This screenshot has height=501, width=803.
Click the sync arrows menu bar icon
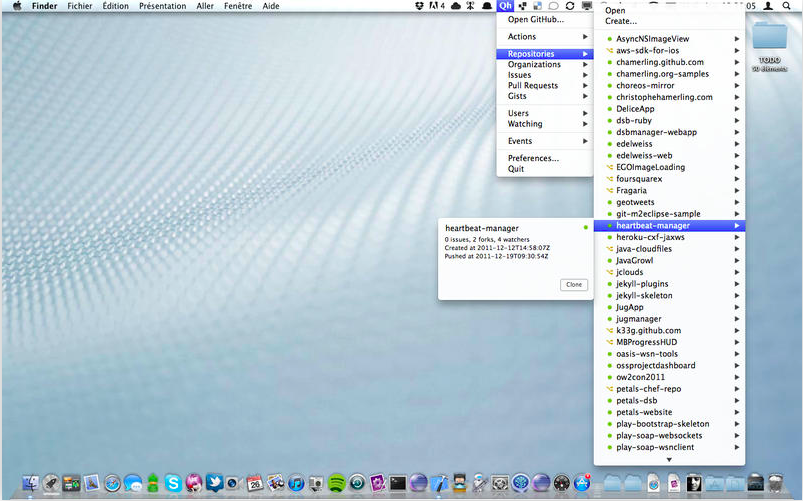point(569,6)
